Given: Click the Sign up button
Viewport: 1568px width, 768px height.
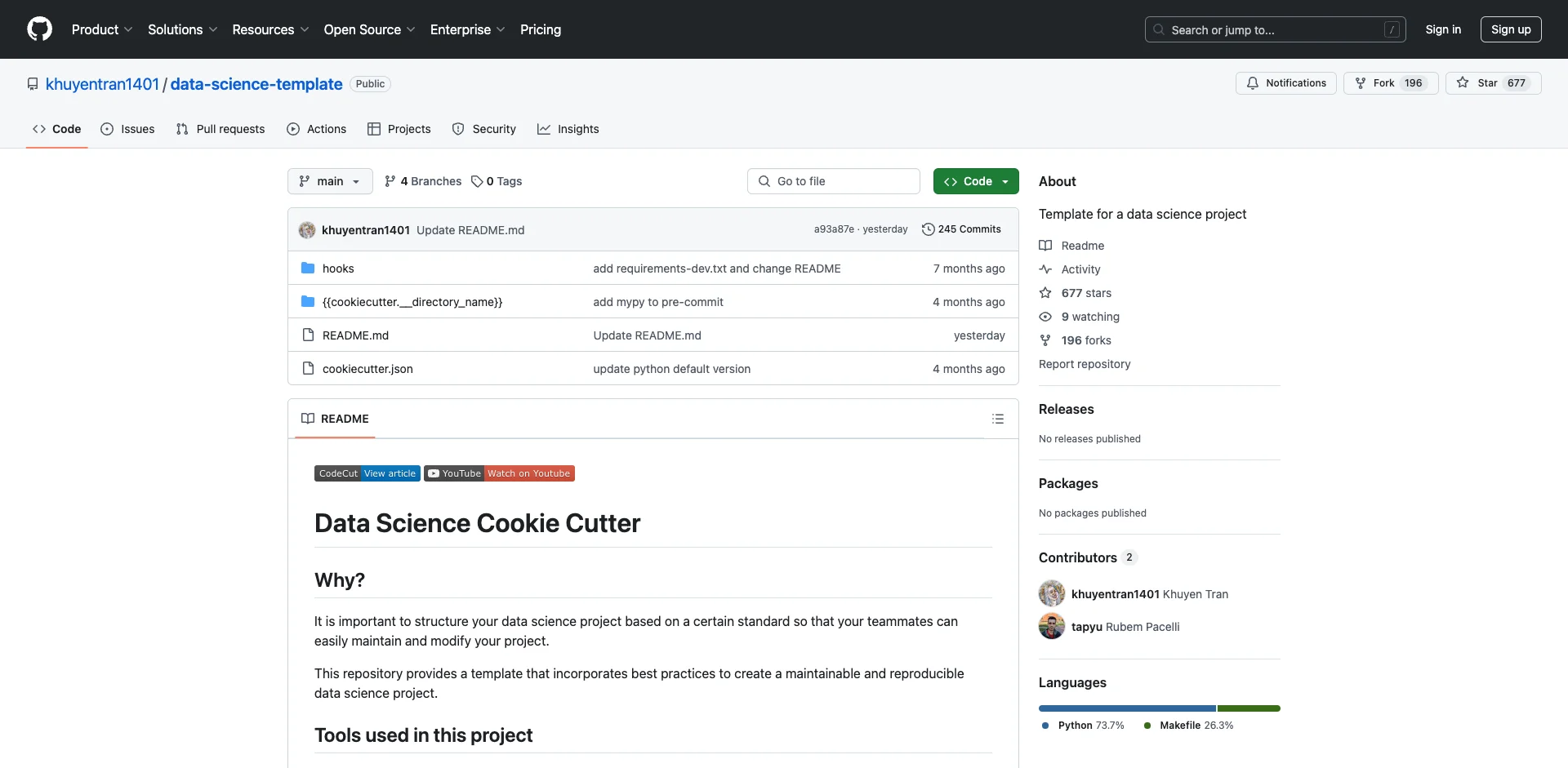Looking at the screenshot, I should coord(1511,29).
